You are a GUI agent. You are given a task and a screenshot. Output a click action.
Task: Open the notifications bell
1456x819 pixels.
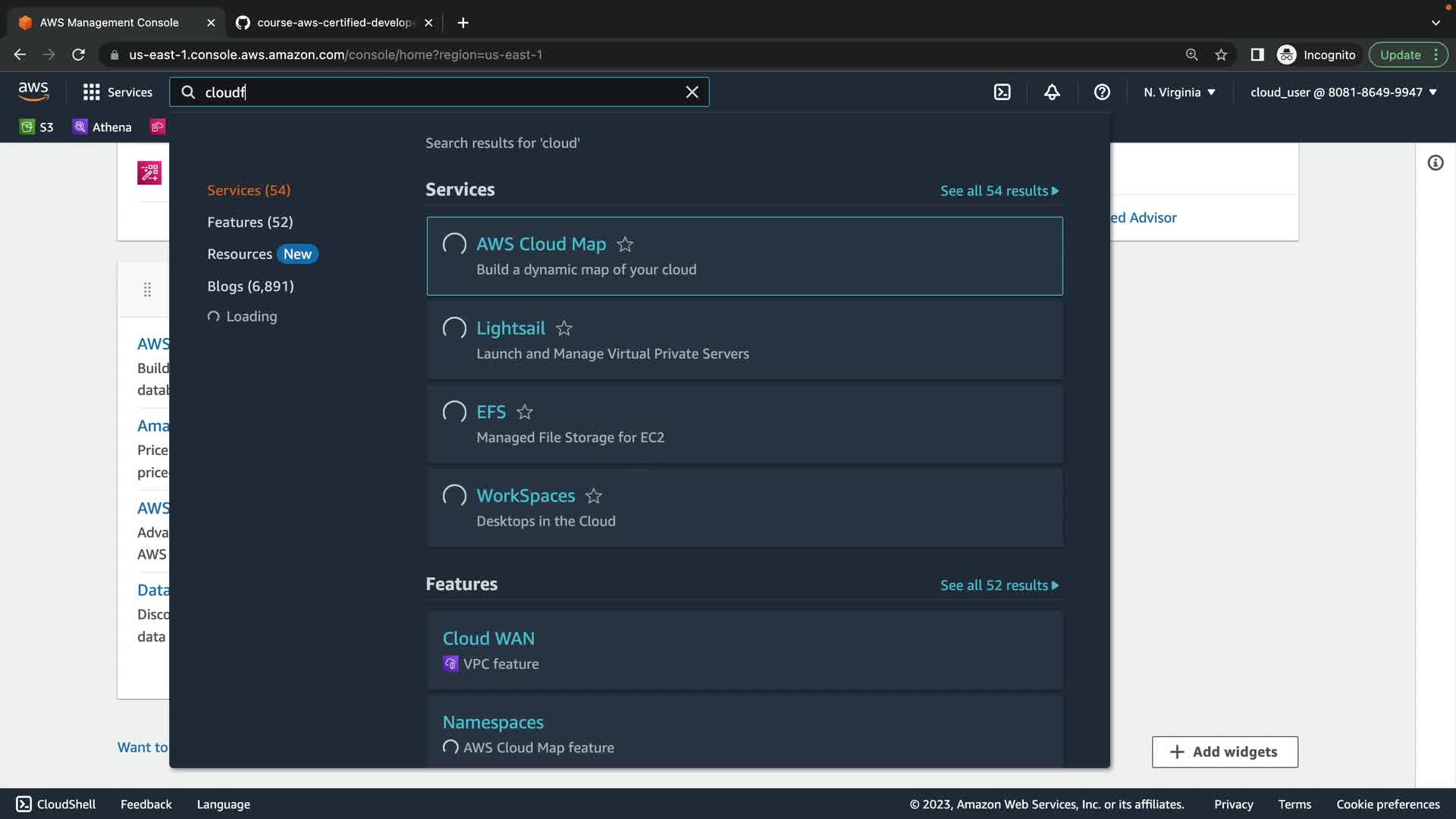click(1052, 92)
